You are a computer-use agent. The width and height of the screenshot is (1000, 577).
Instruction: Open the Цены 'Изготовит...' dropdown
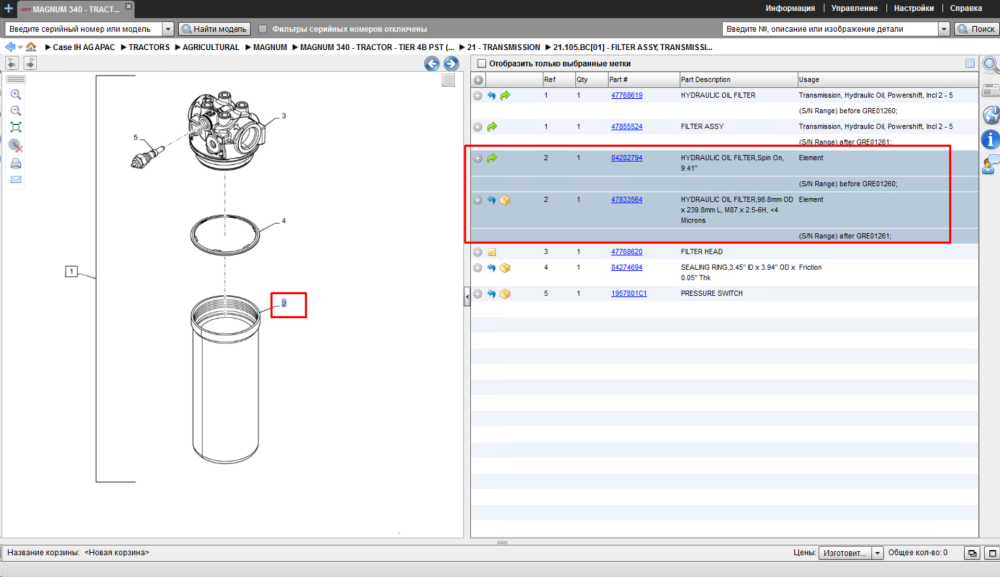point(851,553)
